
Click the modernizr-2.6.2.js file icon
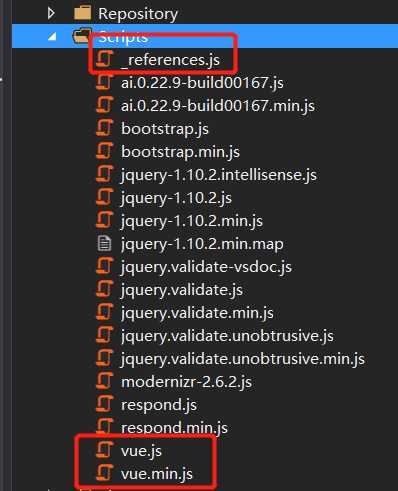(105, 381)
